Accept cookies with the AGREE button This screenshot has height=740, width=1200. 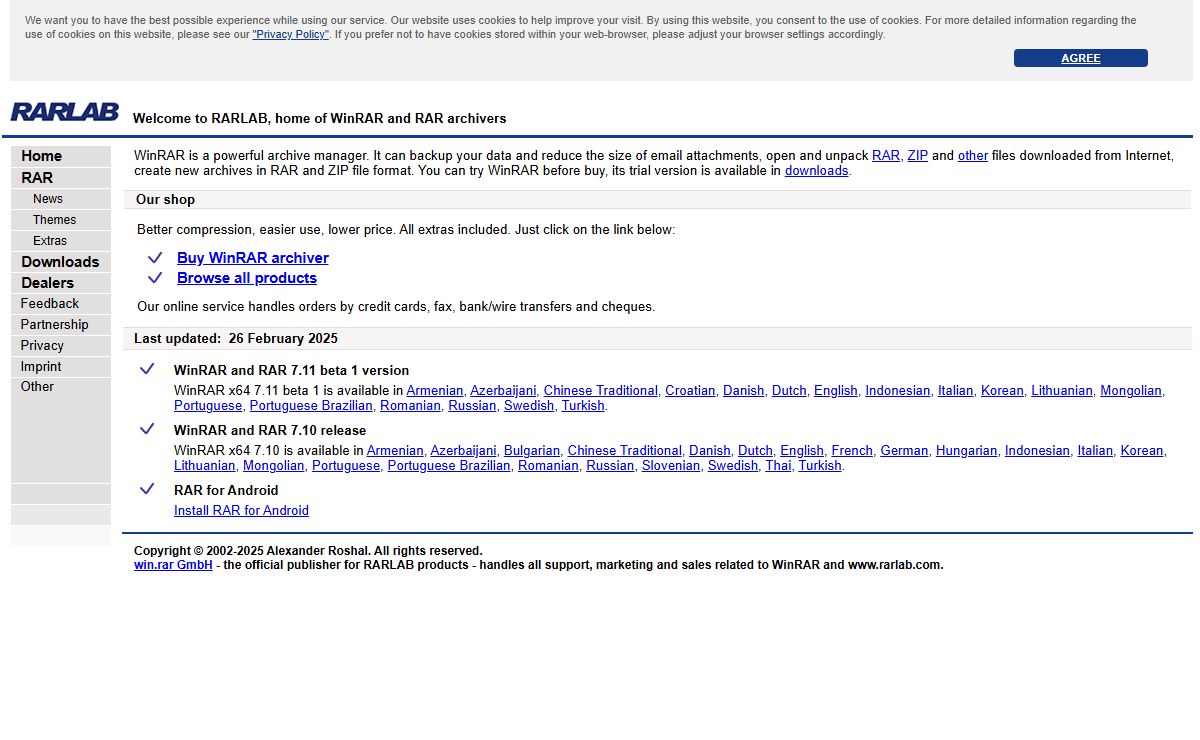[1081, 58]
